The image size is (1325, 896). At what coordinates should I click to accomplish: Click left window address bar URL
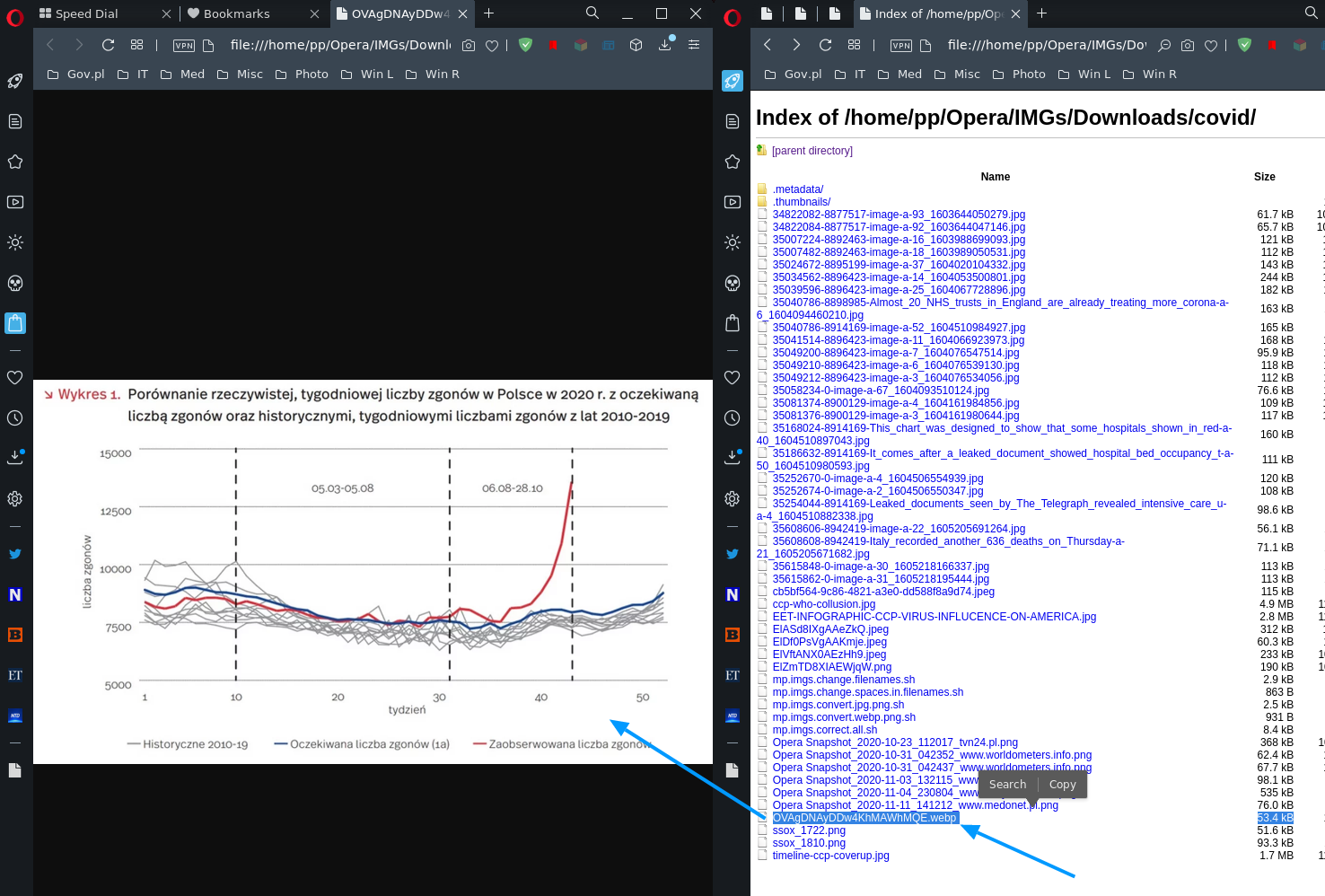pyautogui.click(x=340, y=45)
